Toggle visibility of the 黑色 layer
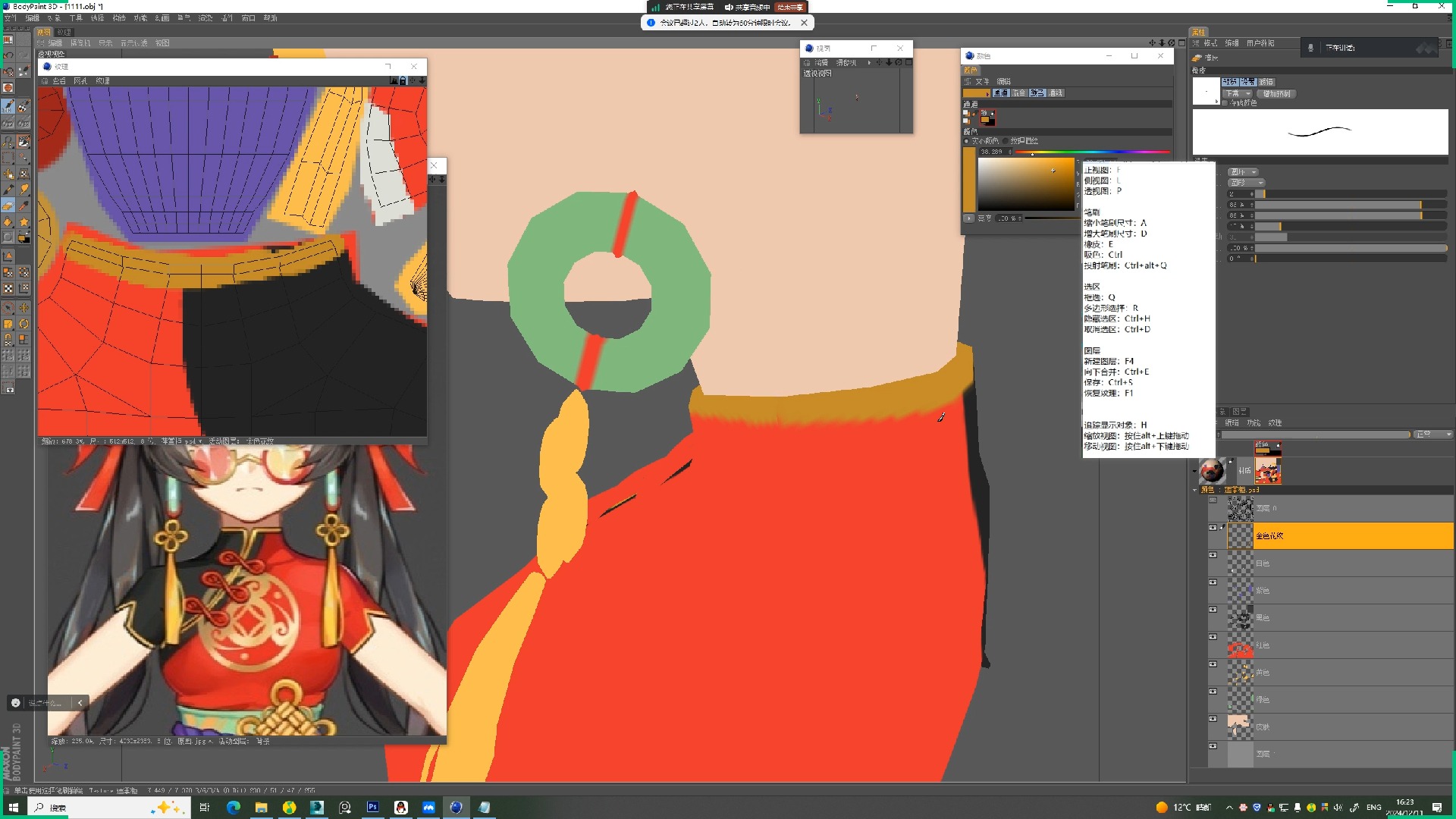Viewport: 1456px width, 819px height. click(x=1213, y=610)
